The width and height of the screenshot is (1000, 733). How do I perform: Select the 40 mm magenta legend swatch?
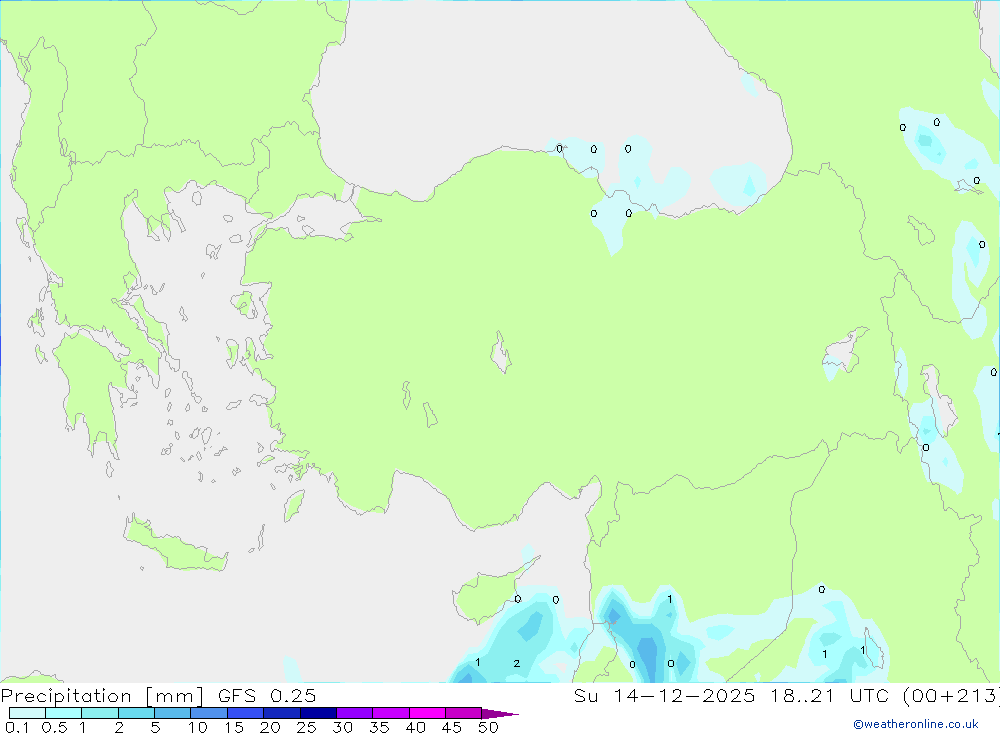pos(427,713)
